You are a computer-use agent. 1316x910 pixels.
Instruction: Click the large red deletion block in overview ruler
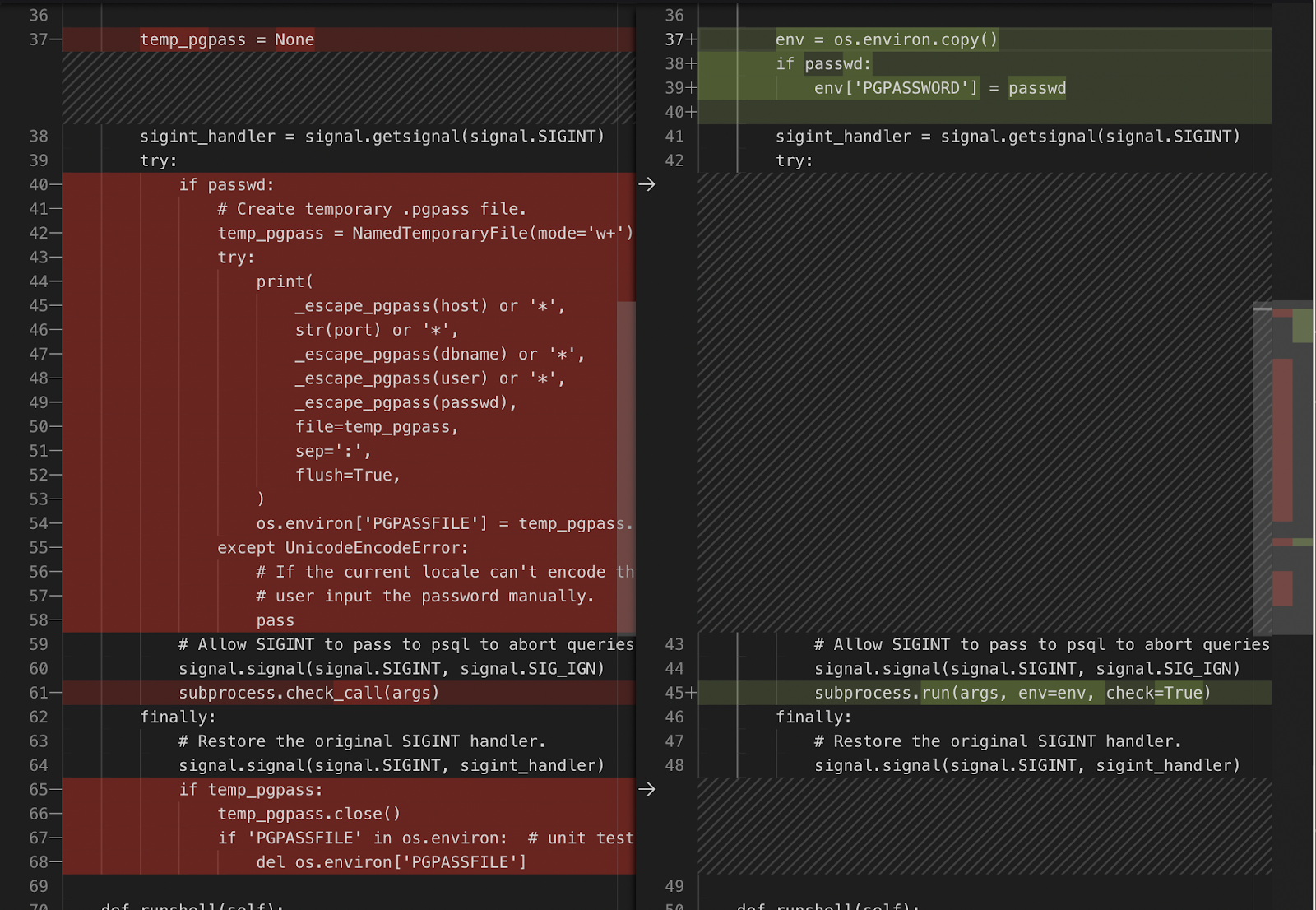[x=1282, y=439]
